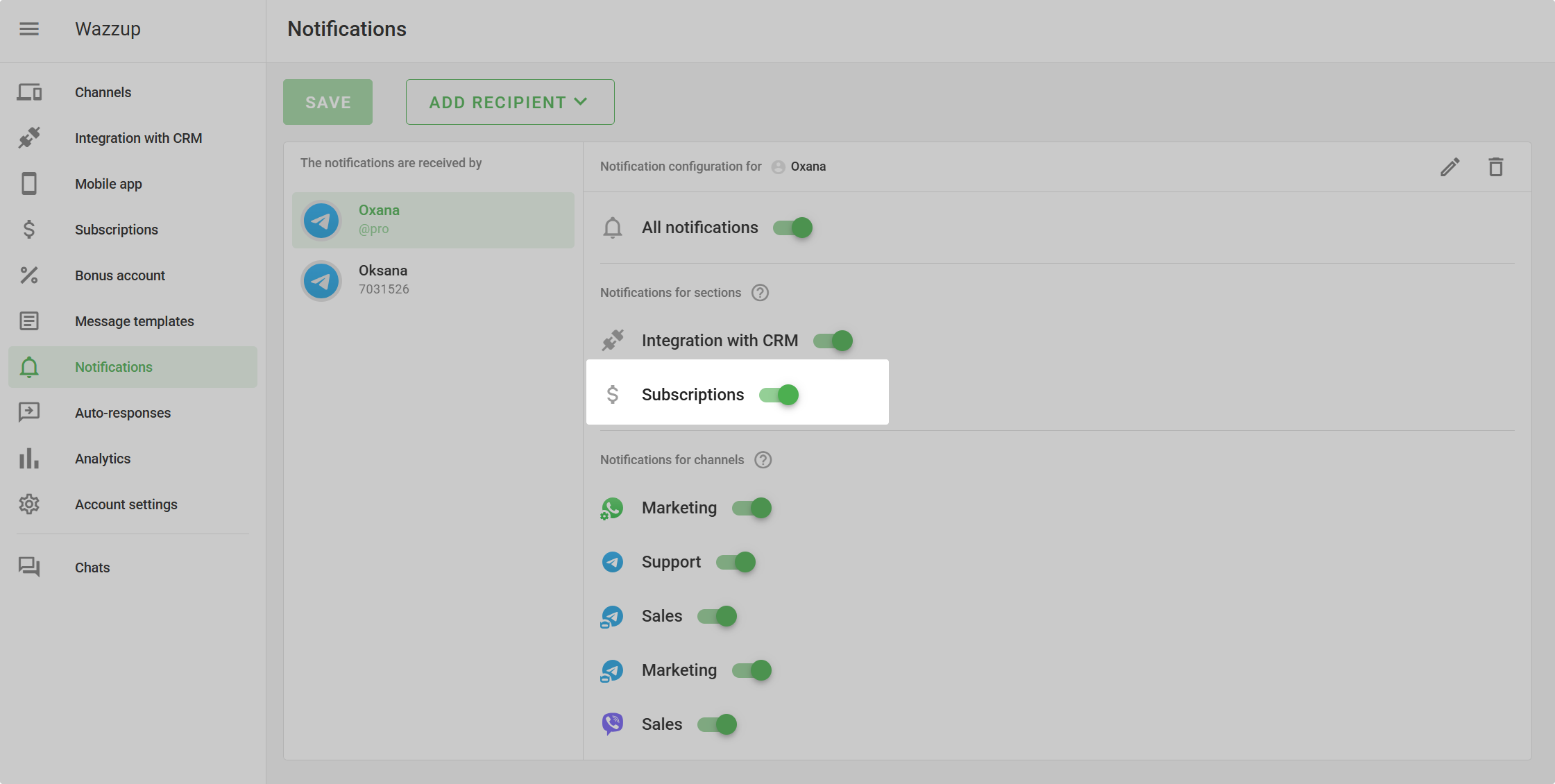
Task: Click the Account settings gear icon
Action: 29,504
